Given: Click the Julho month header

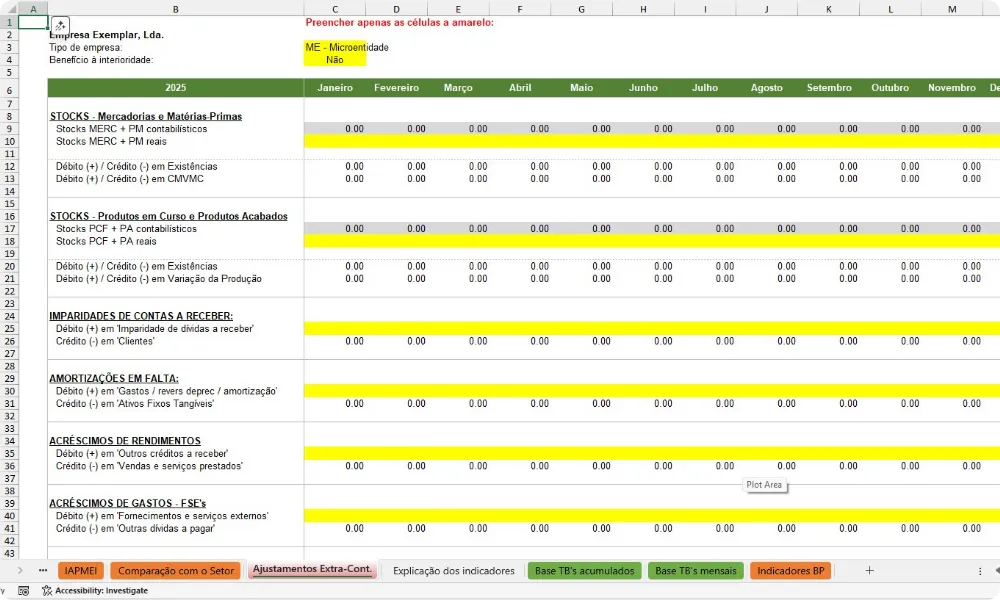Looking at the screenshot, I should pos(705,88).
